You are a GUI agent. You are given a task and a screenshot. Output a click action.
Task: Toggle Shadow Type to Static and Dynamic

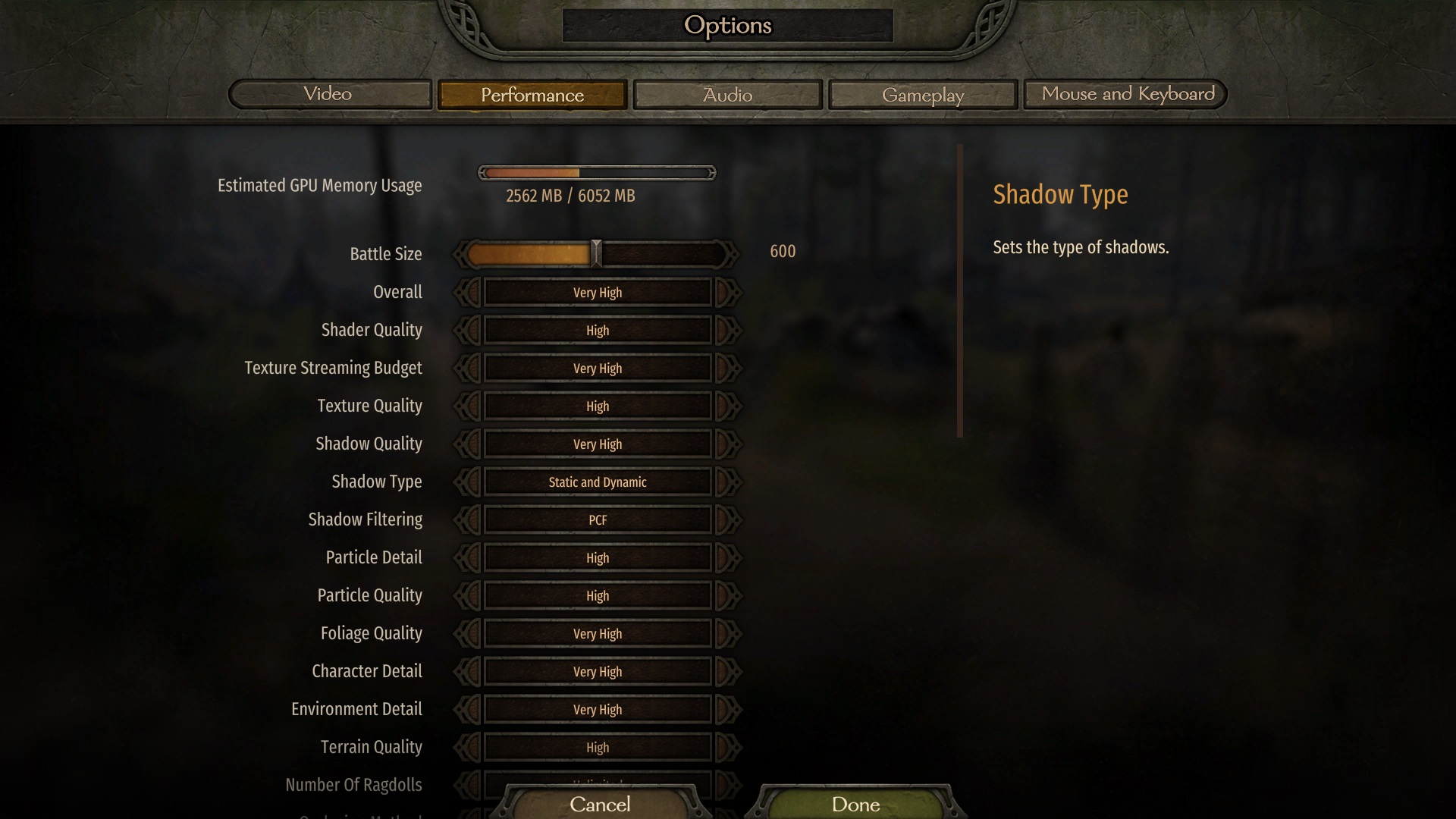(597, 481)
